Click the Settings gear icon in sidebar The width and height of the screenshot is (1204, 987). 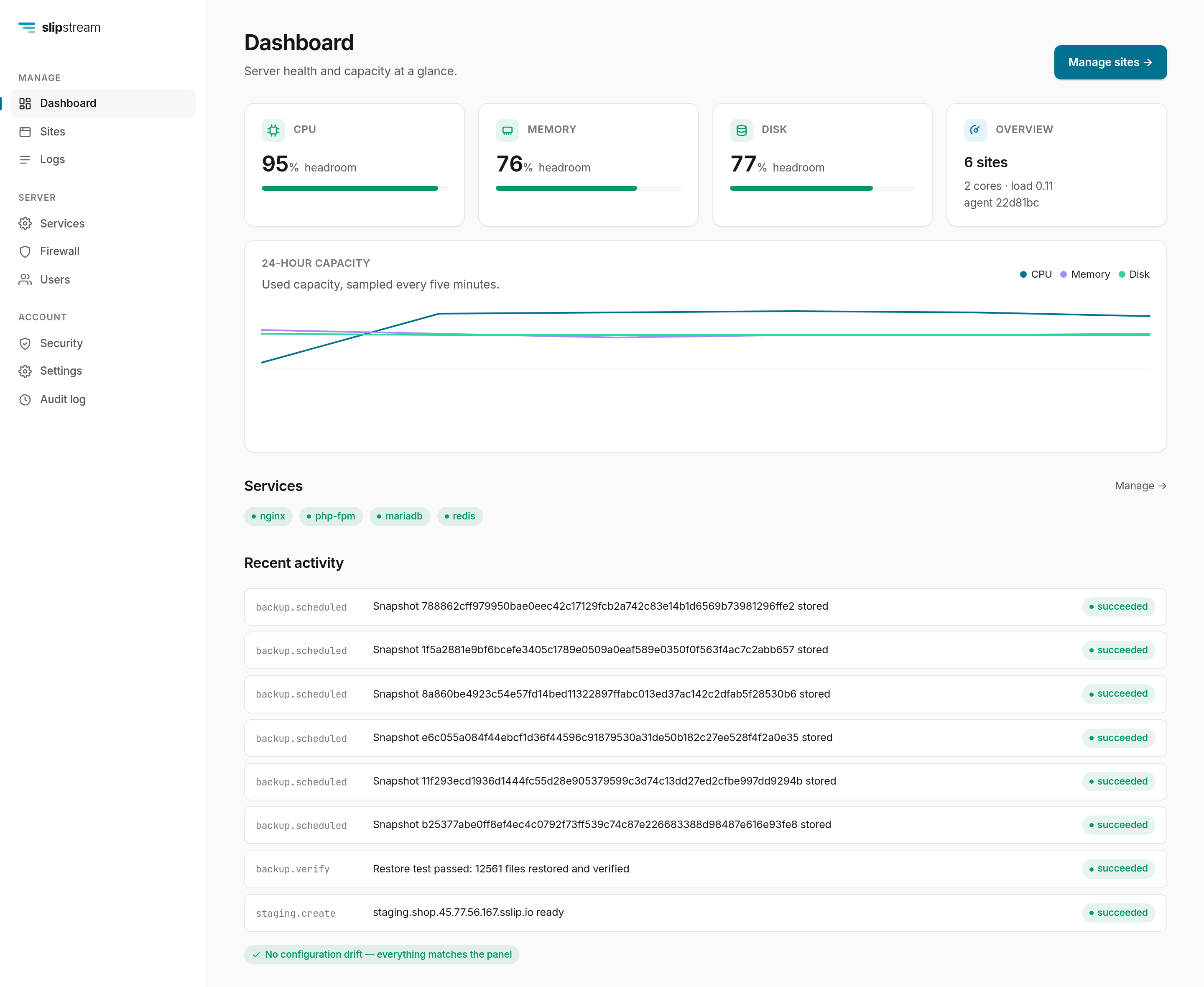pos(25,371)
